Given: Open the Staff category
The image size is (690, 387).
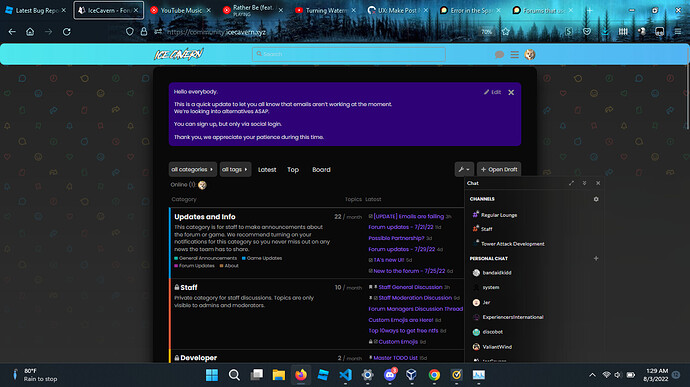Looking at the screenshot, I should point(189,287).
